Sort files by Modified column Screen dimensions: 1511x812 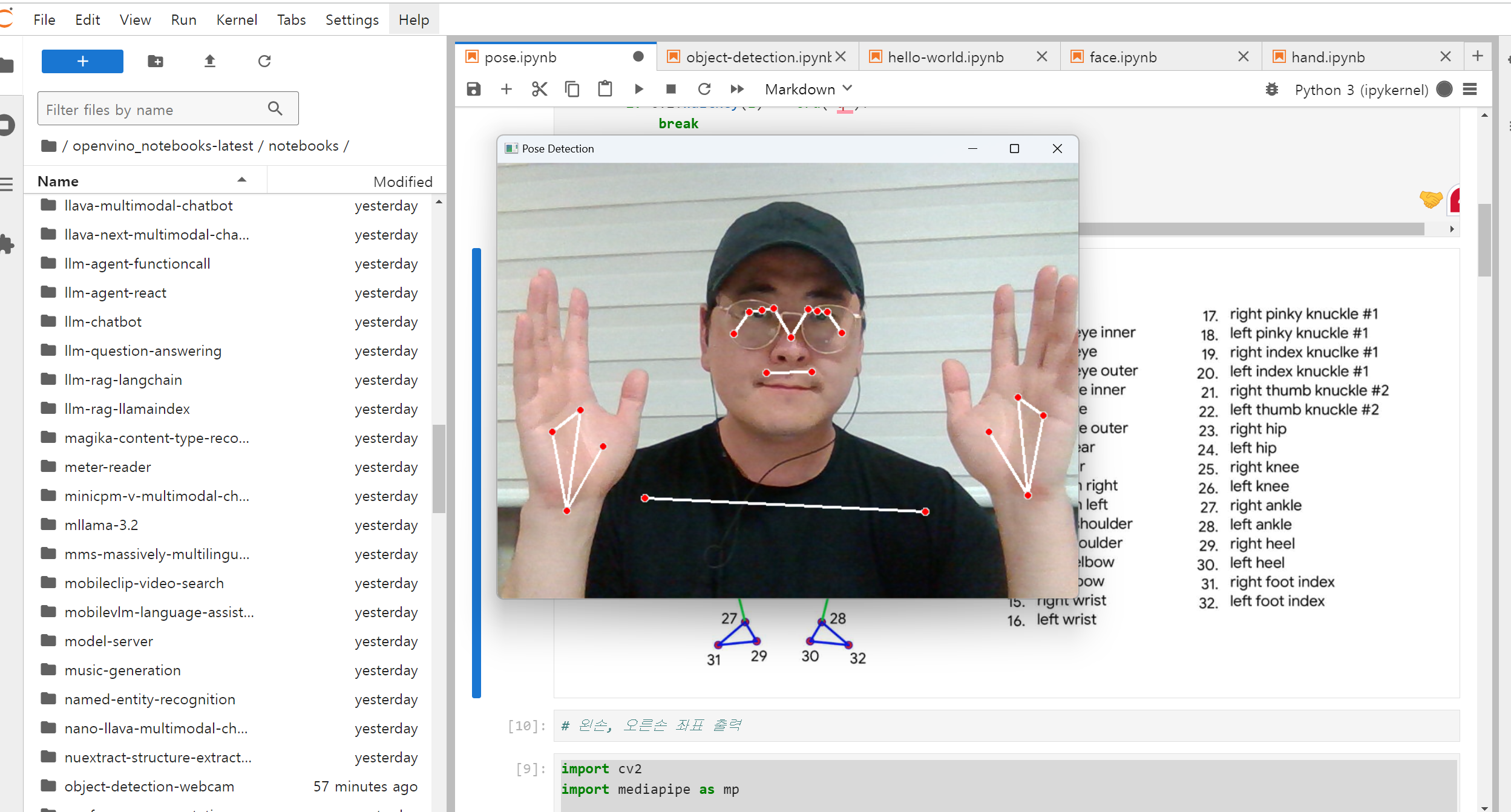(402, 182)
